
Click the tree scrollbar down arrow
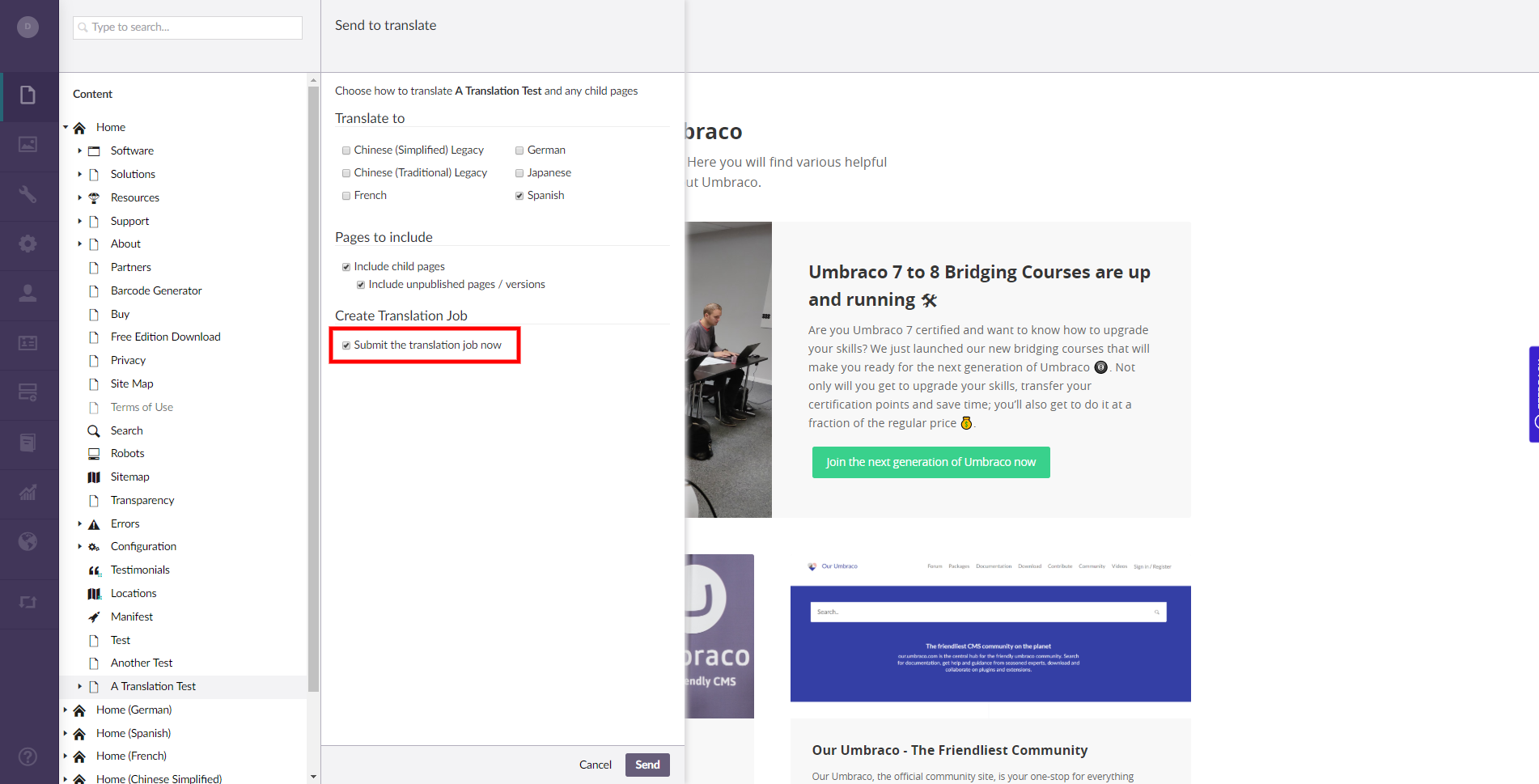click(x=313, y=777)
